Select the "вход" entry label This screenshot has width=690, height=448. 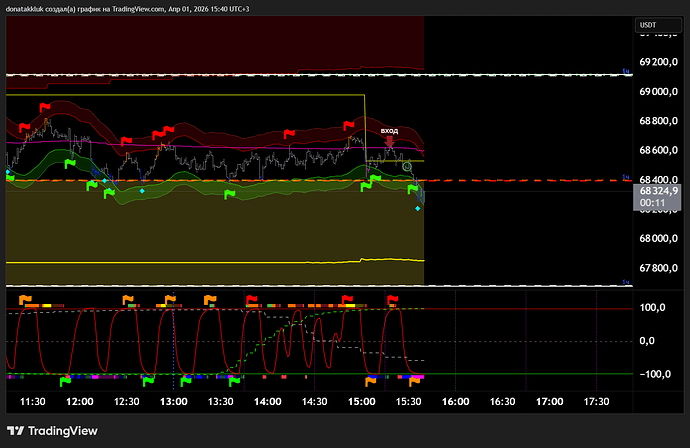click(x=389, y=131)
